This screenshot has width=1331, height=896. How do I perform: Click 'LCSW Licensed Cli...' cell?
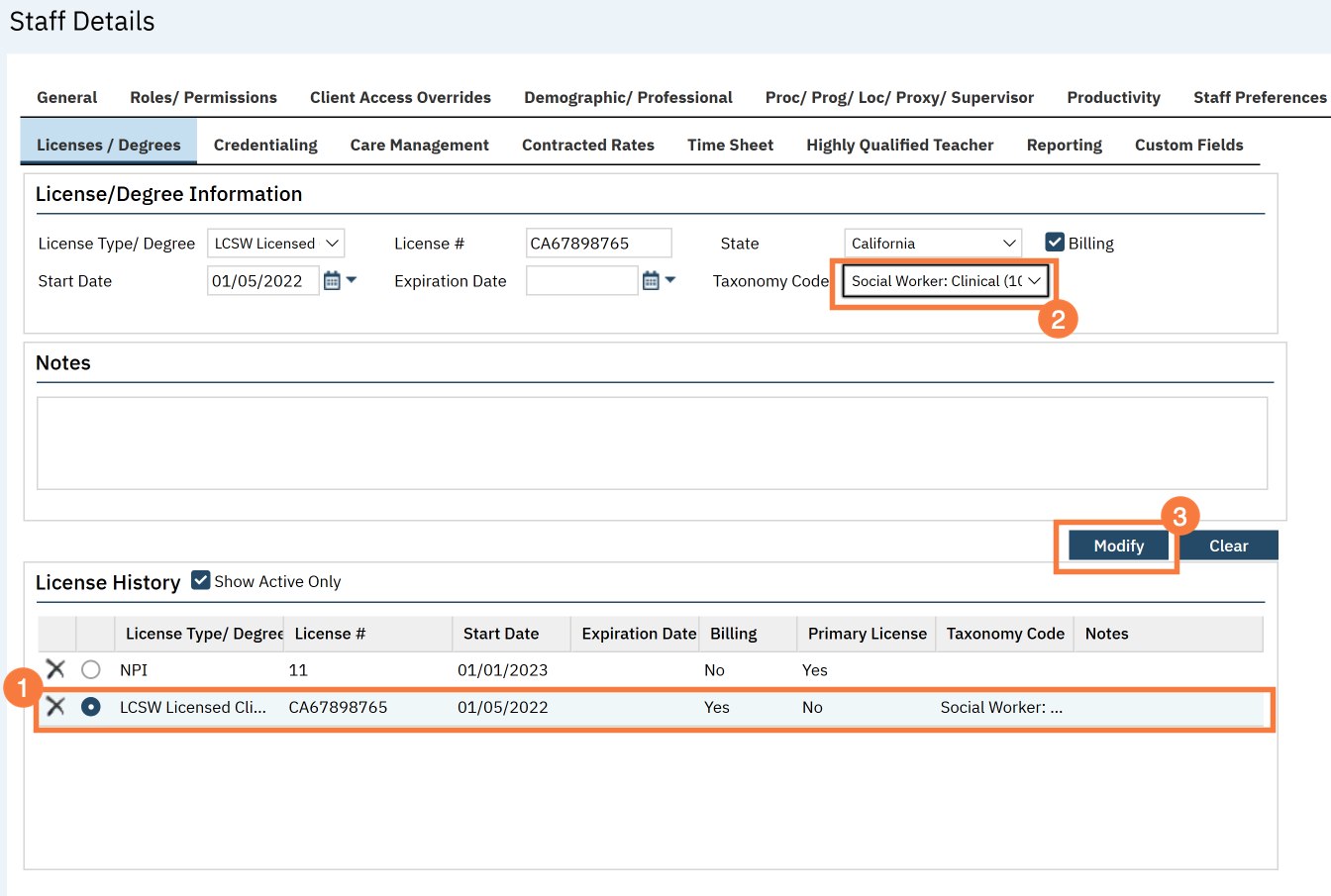click(x=193, y=707)
